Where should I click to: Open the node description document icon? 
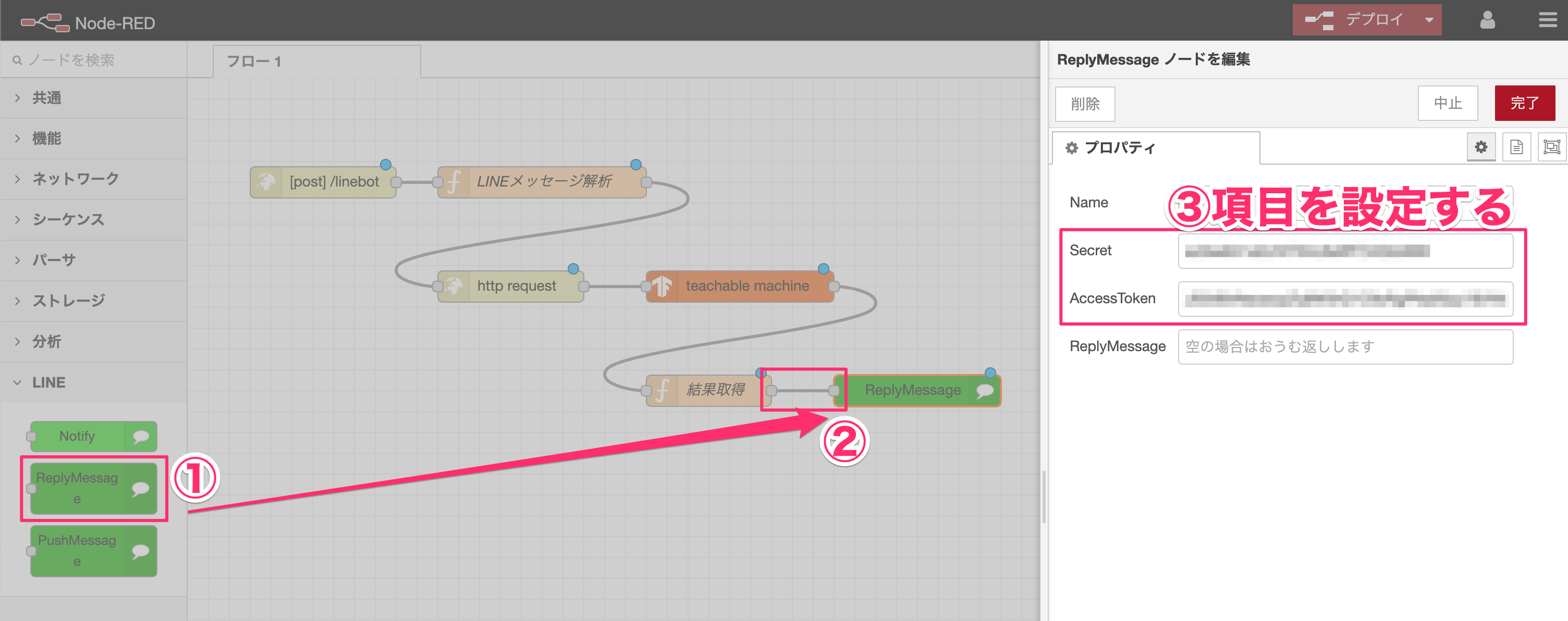coord(1516,146)
